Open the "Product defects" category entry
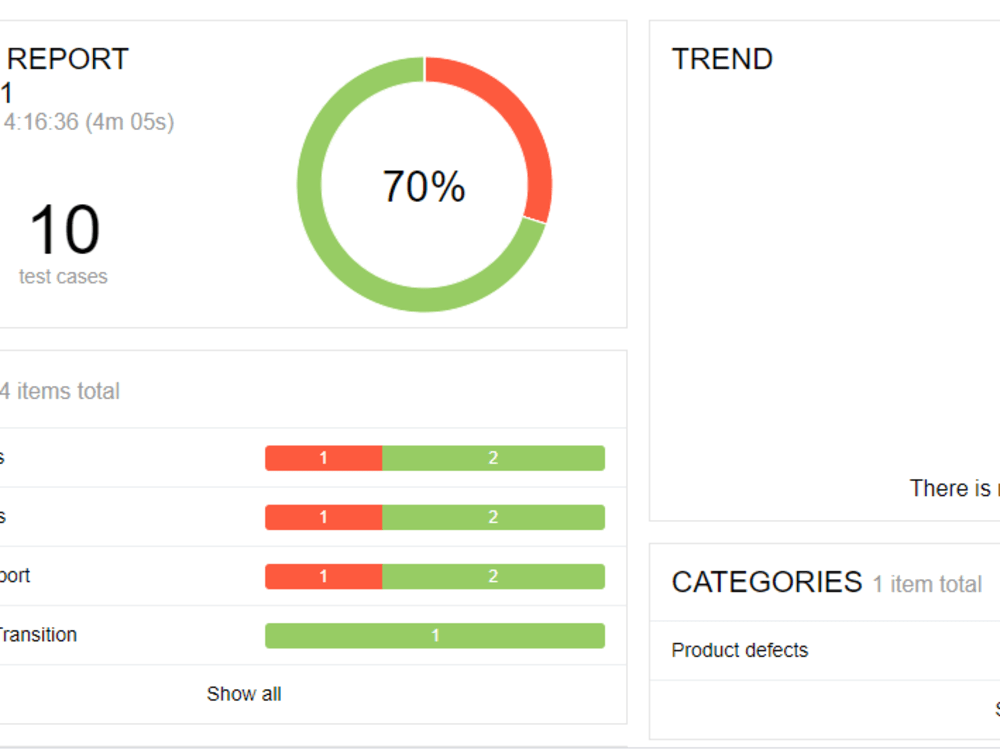 tap(740, 650)
